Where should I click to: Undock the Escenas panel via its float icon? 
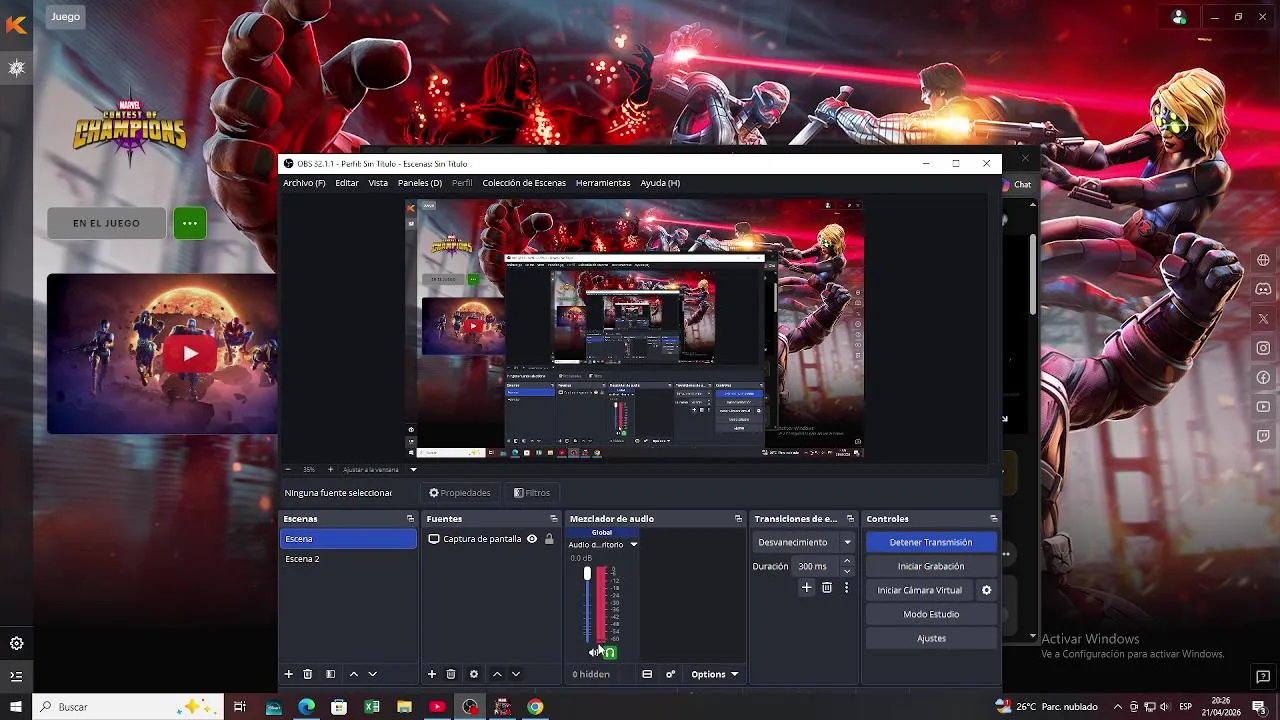(x=410, y=519)
